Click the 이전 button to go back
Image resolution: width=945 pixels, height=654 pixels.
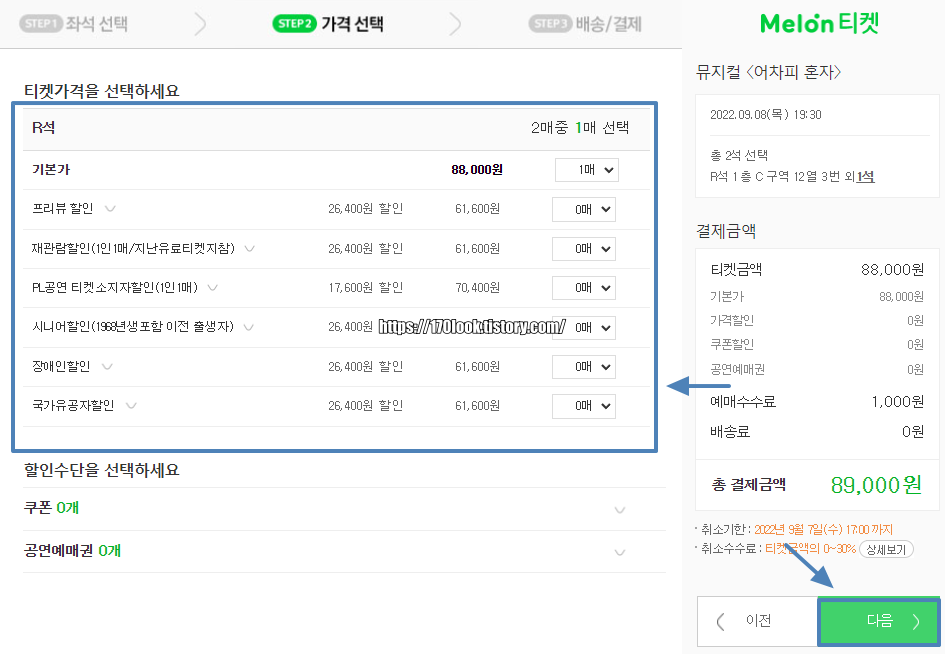pyautogui.click(x=759, y=621)
